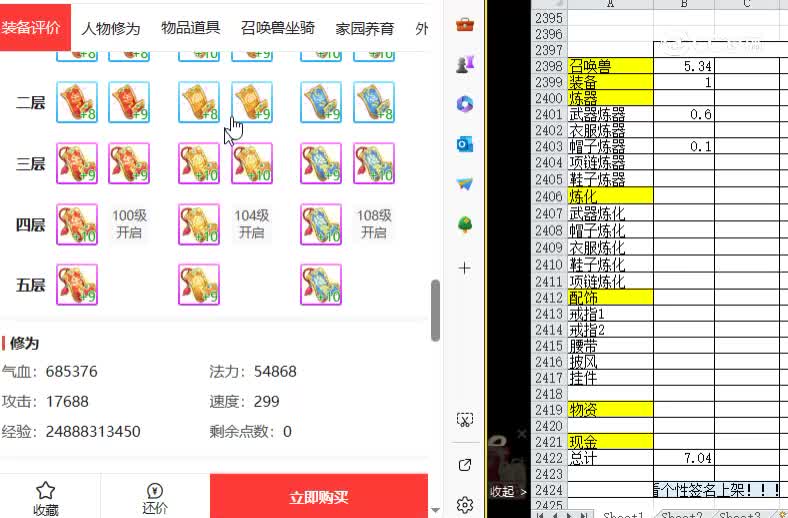Click 立即购买 buy now button
The height and width of the screenshot is (518, 788).
click(319, 497)
